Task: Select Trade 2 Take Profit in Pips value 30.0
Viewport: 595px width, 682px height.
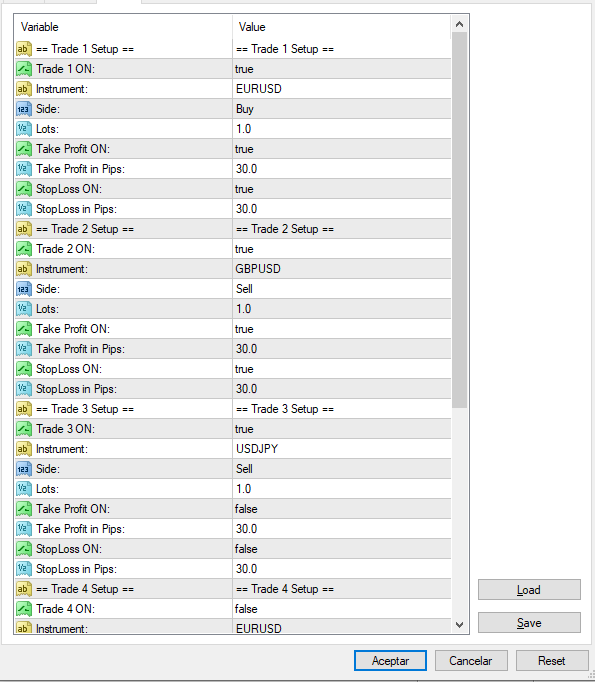Action: point(342,349)
